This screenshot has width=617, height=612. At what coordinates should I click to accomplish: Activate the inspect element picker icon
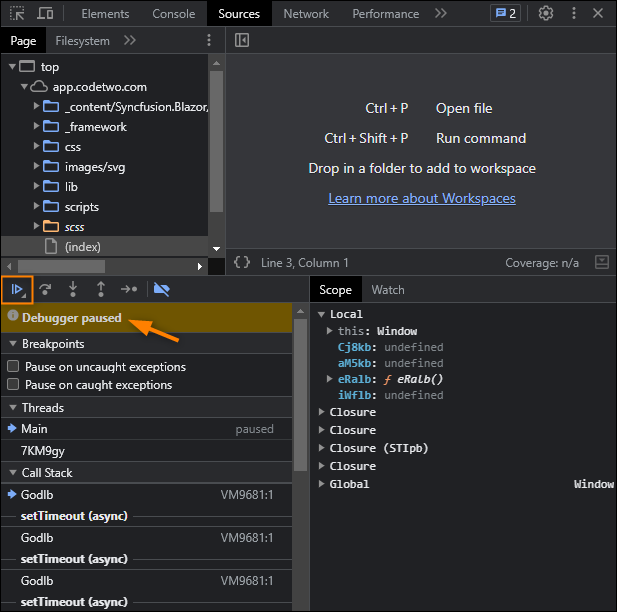tap(17, 13)
